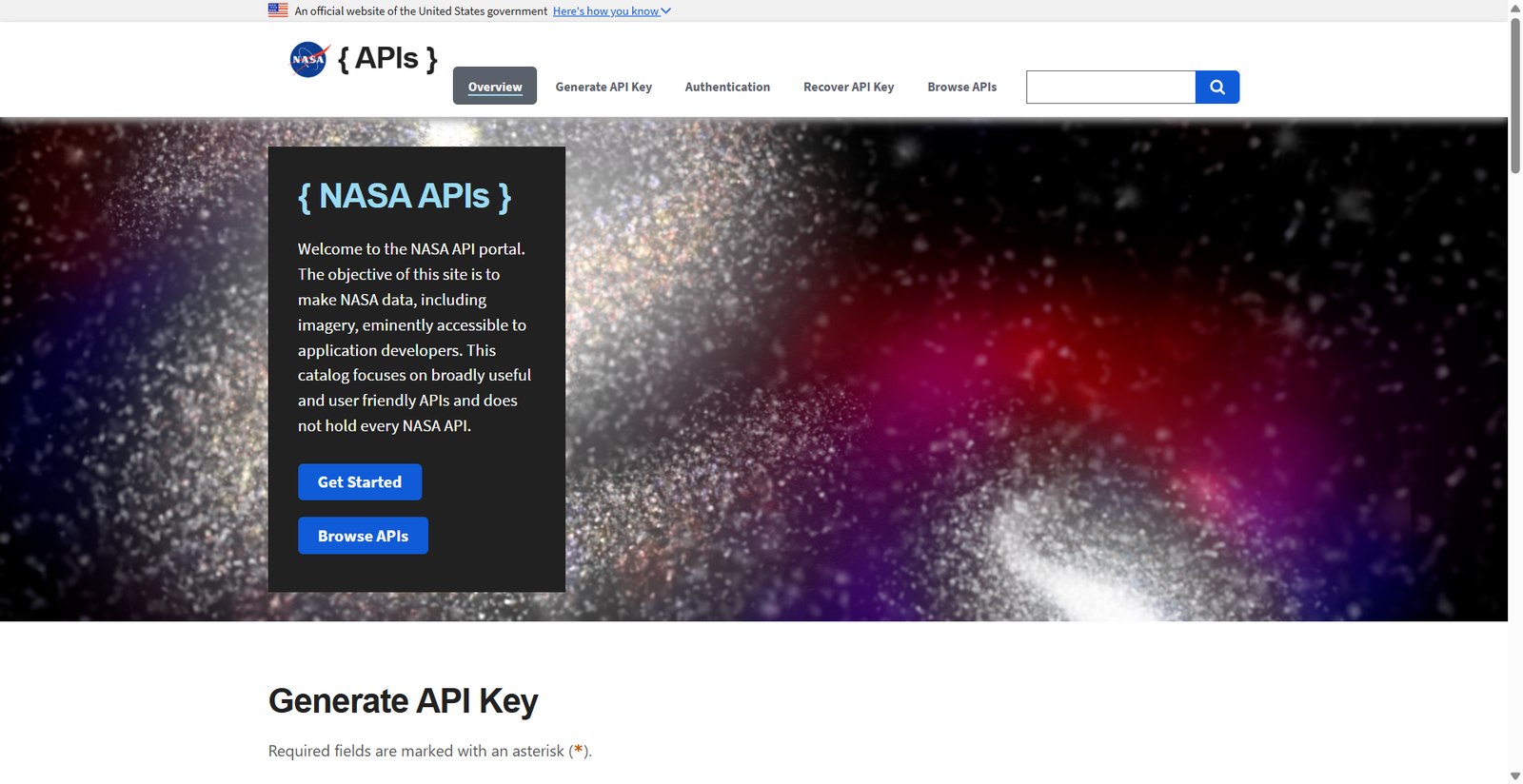
Task: Open the Authentication nav item
Action: 727,87
